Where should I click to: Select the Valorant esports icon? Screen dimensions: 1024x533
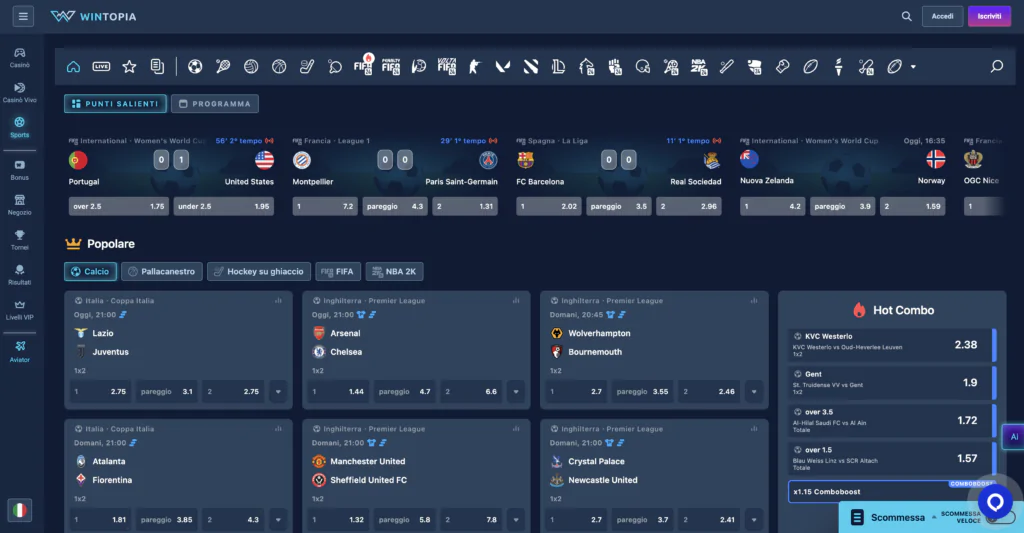(x=502, y=67)
